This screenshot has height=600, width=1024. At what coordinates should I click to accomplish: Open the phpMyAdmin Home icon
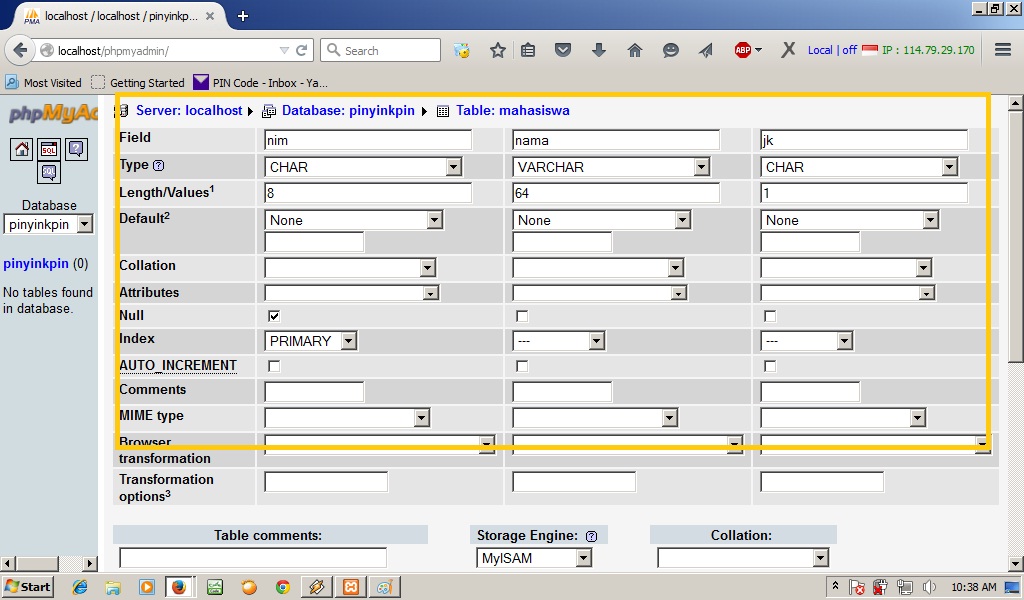pos(22,149)
